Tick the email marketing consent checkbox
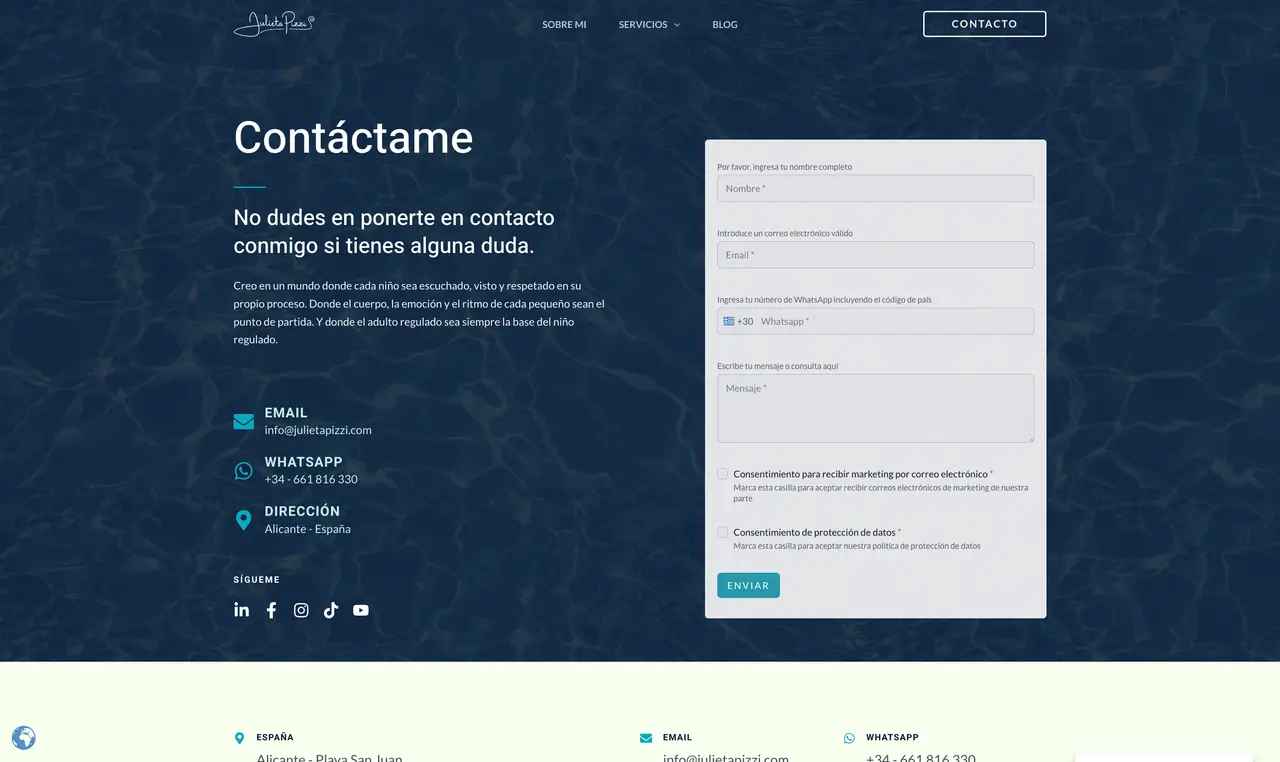1280x762 pixels. coord(723,474)
